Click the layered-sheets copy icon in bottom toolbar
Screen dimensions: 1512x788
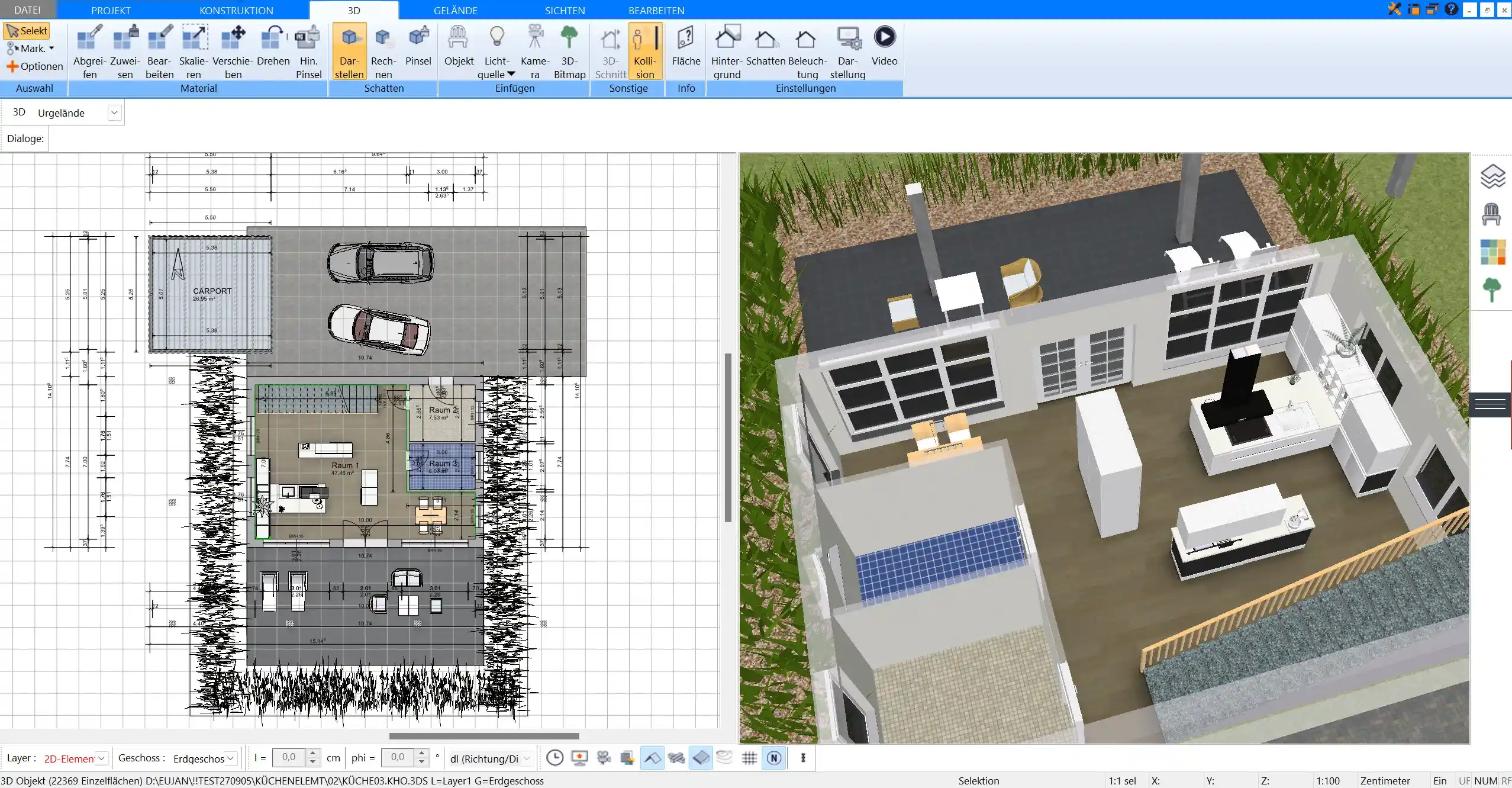click(628, 758)
